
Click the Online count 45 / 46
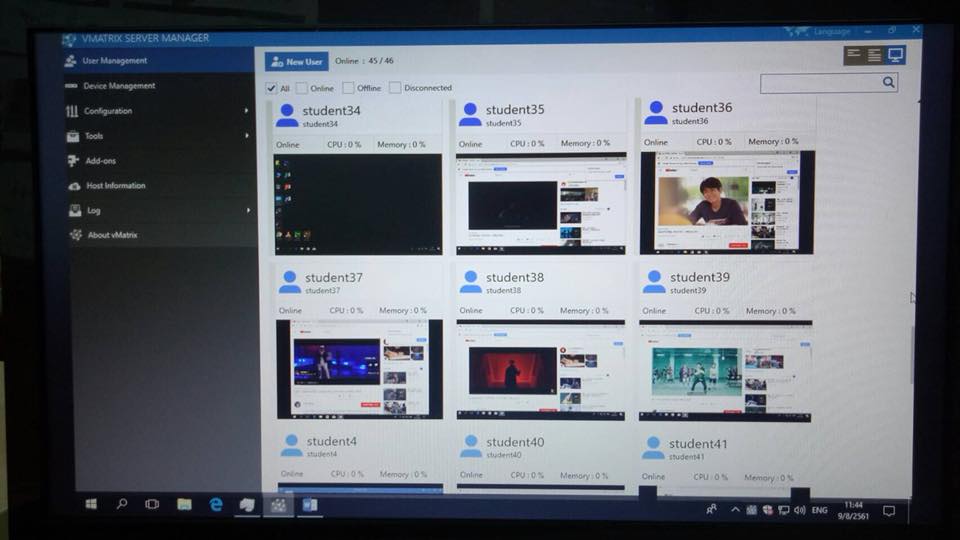pos(364,61)
